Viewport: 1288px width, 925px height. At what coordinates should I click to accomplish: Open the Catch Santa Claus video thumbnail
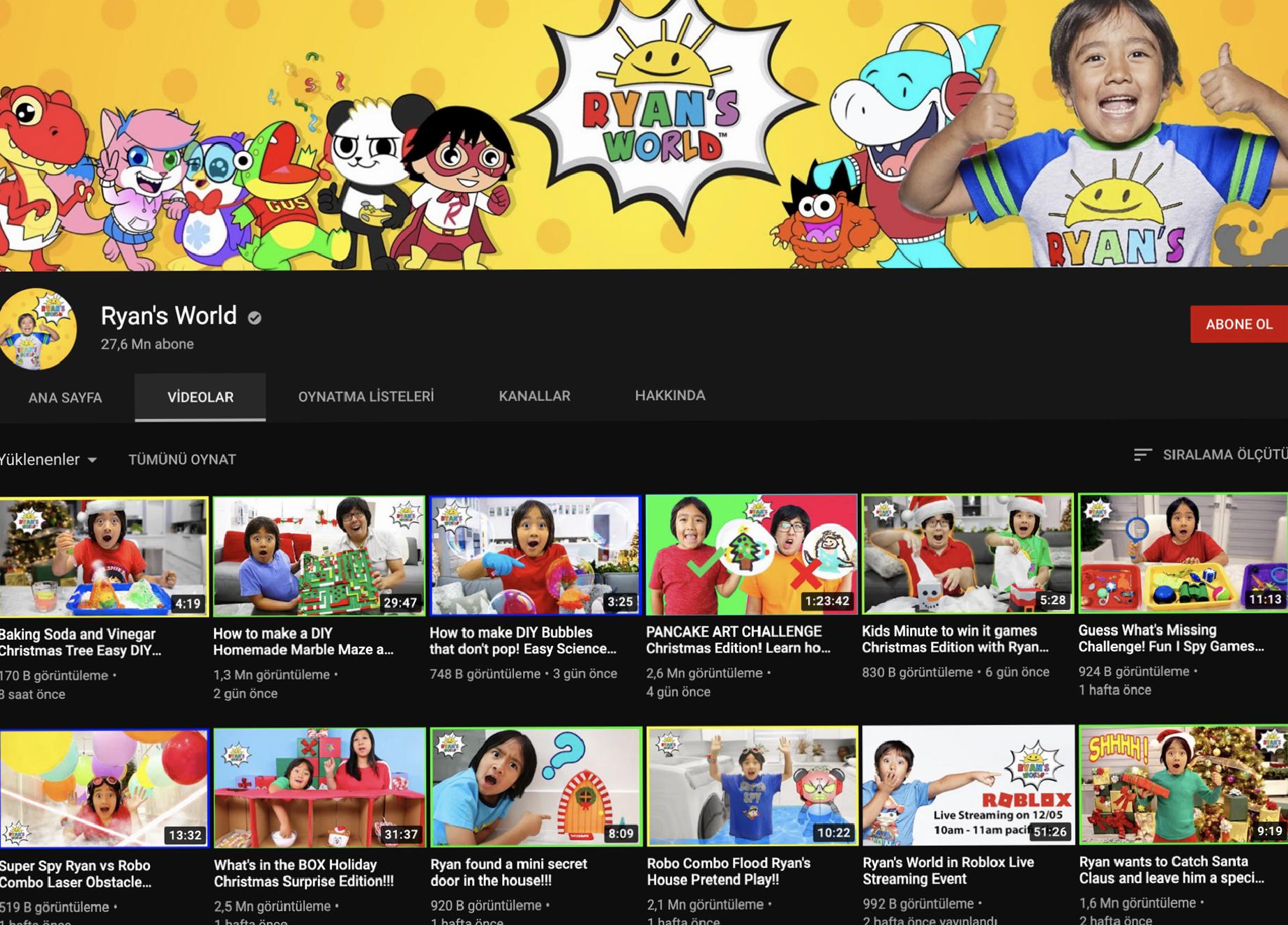[1183, 785]
